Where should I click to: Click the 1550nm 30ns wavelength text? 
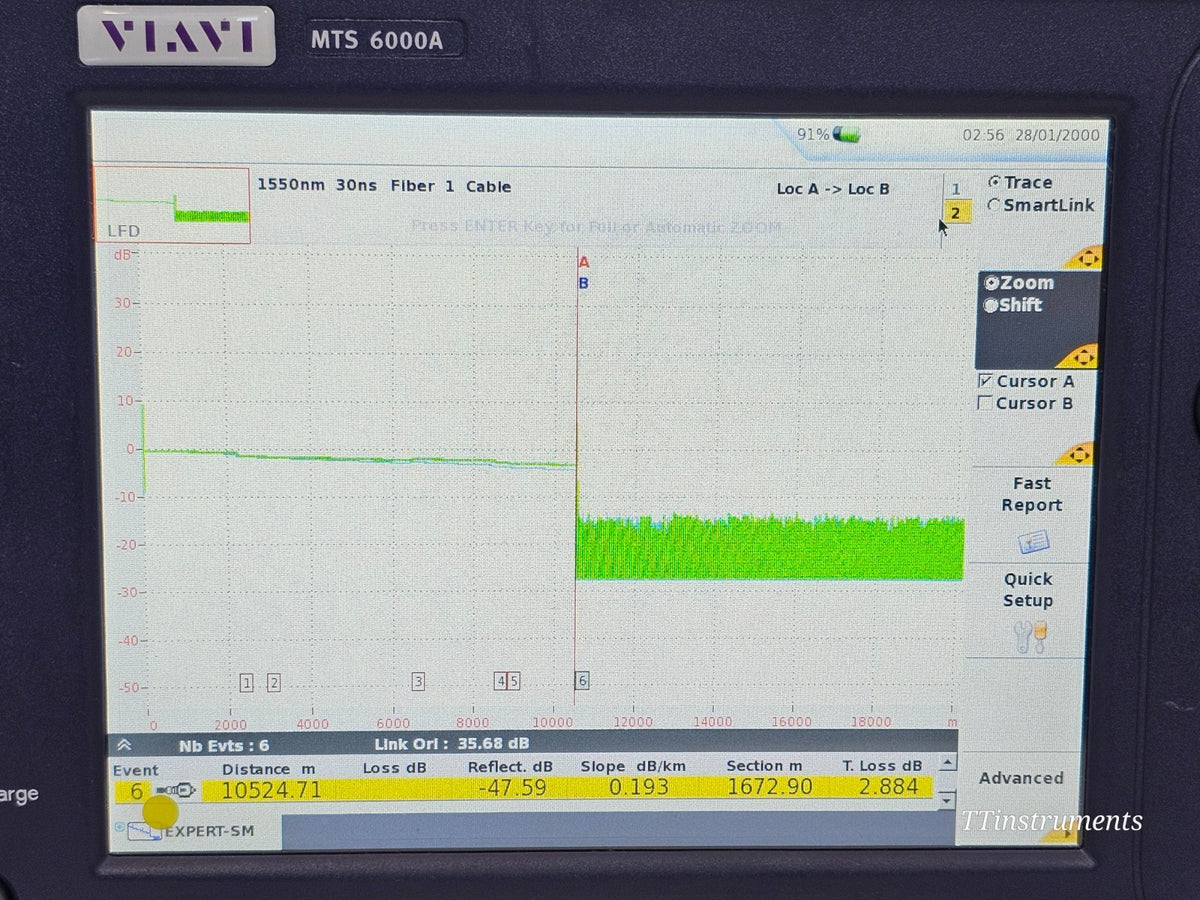[x=317, y=186]
